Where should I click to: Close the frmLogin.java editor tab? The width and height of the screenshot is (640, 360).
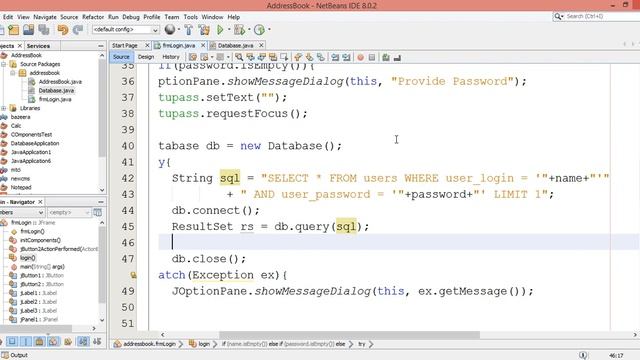(203, 45)
